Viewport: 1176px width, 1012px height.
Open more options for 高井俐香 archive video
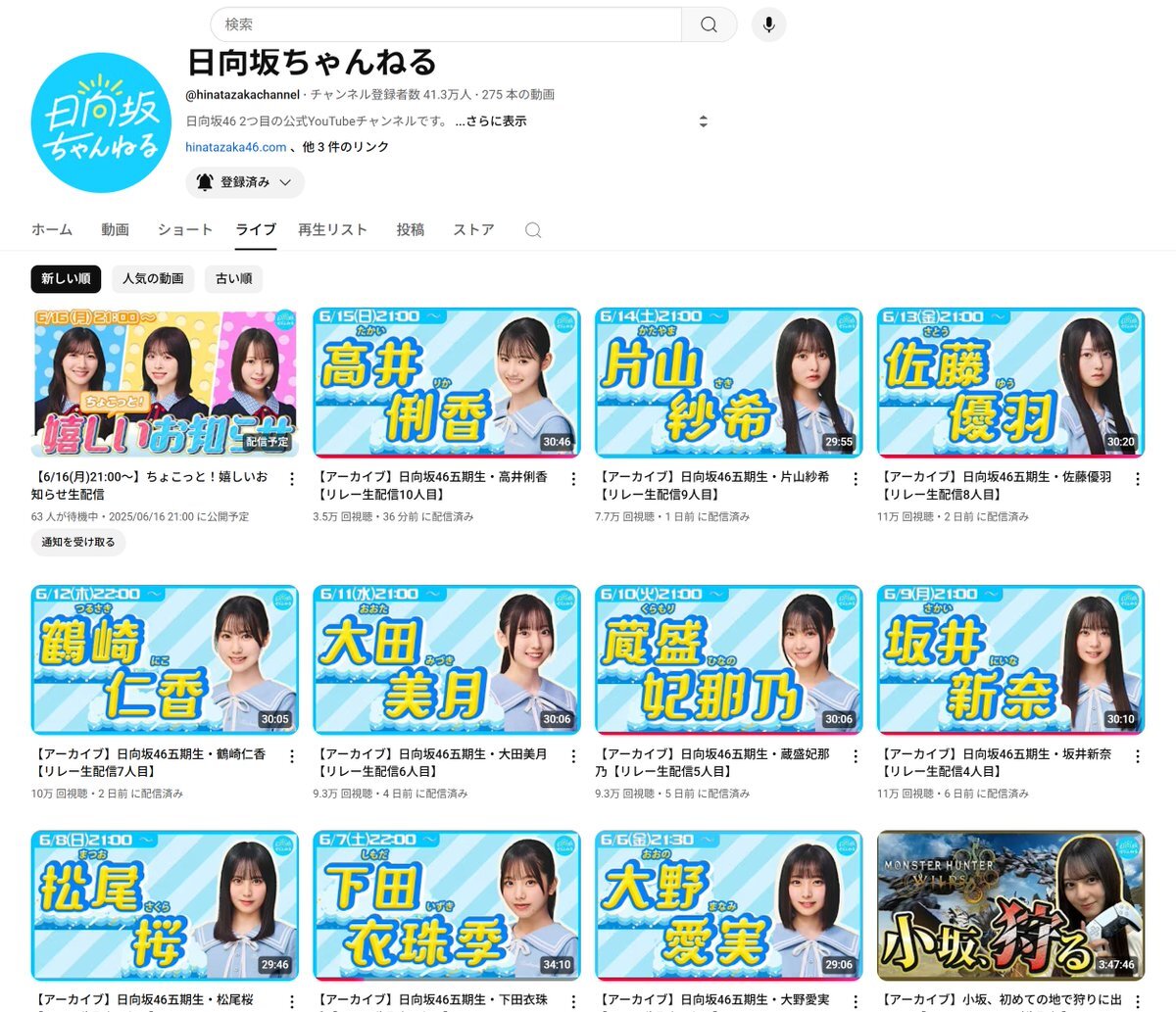tap(573, 479)
